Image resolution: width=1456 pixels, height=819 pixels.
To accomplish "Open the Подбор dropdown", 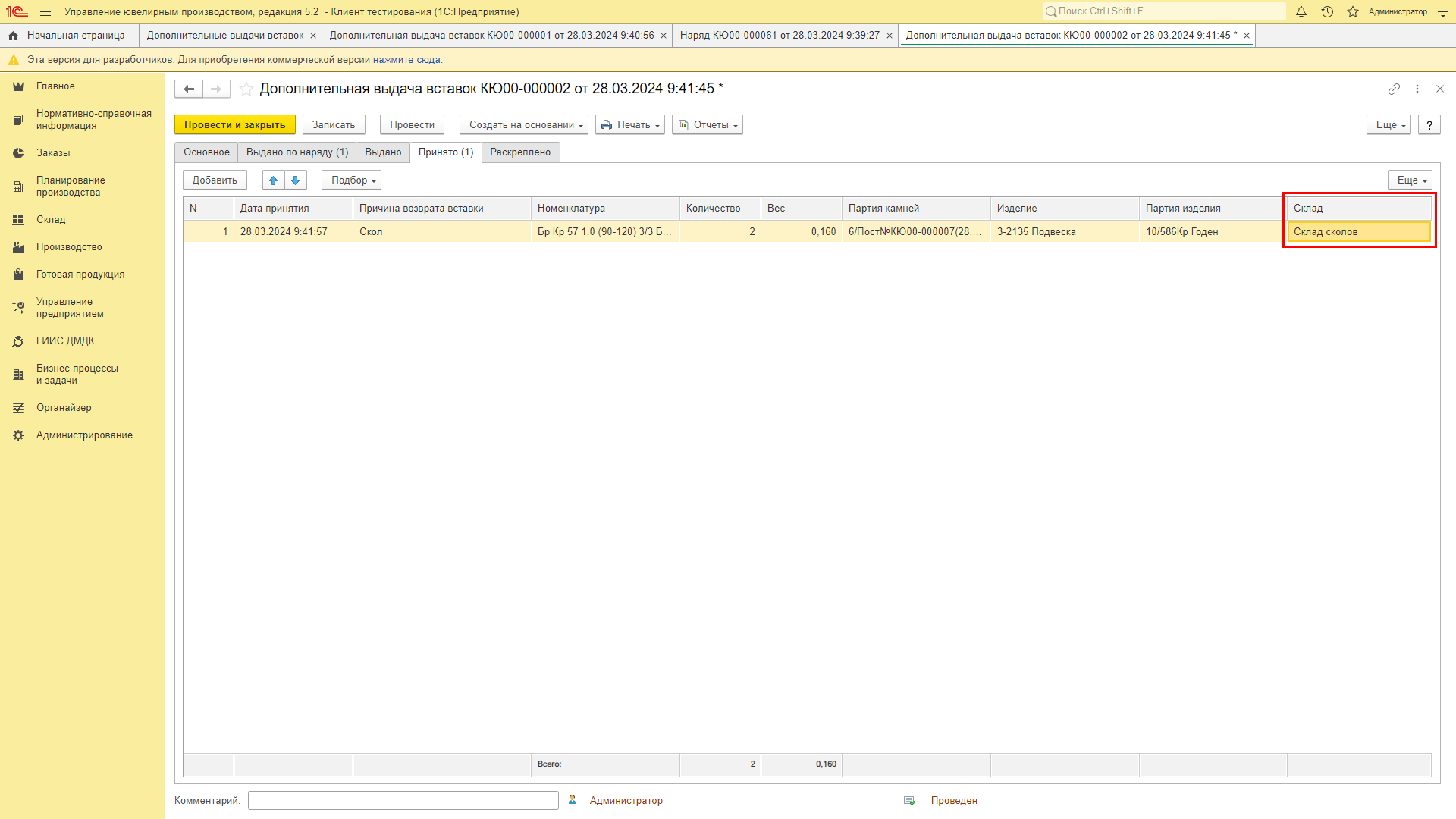I will click(351, 180).
